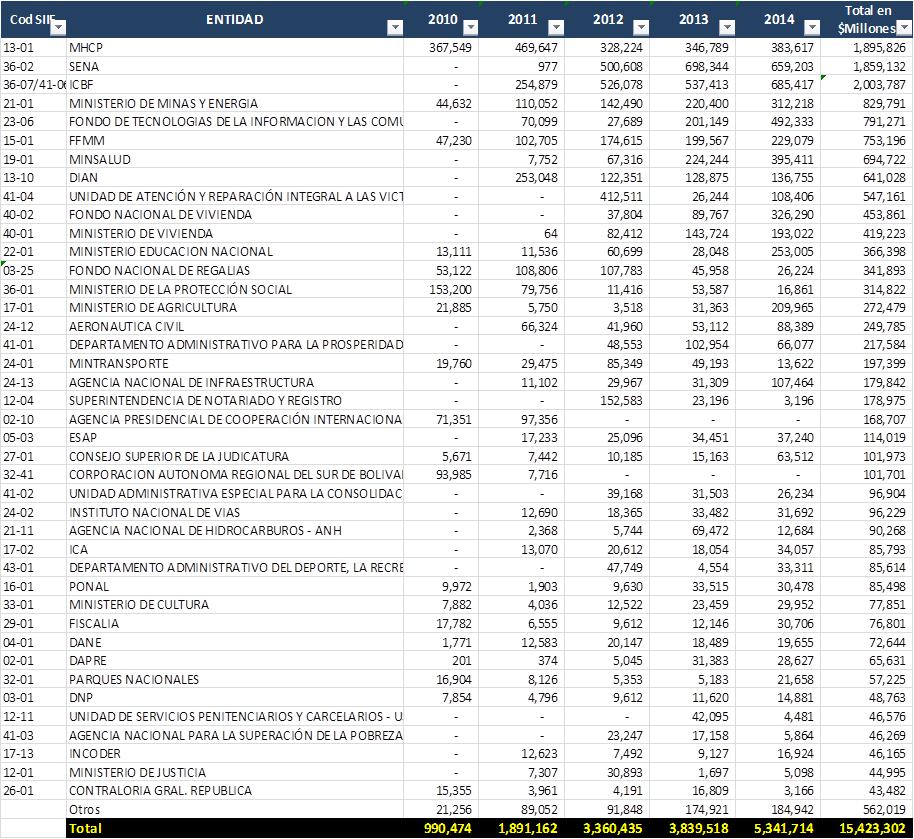Open the ENTIDAD column filter dropdown
The height and width of the screenshot is (839, 914).
[x=394, y=28]
